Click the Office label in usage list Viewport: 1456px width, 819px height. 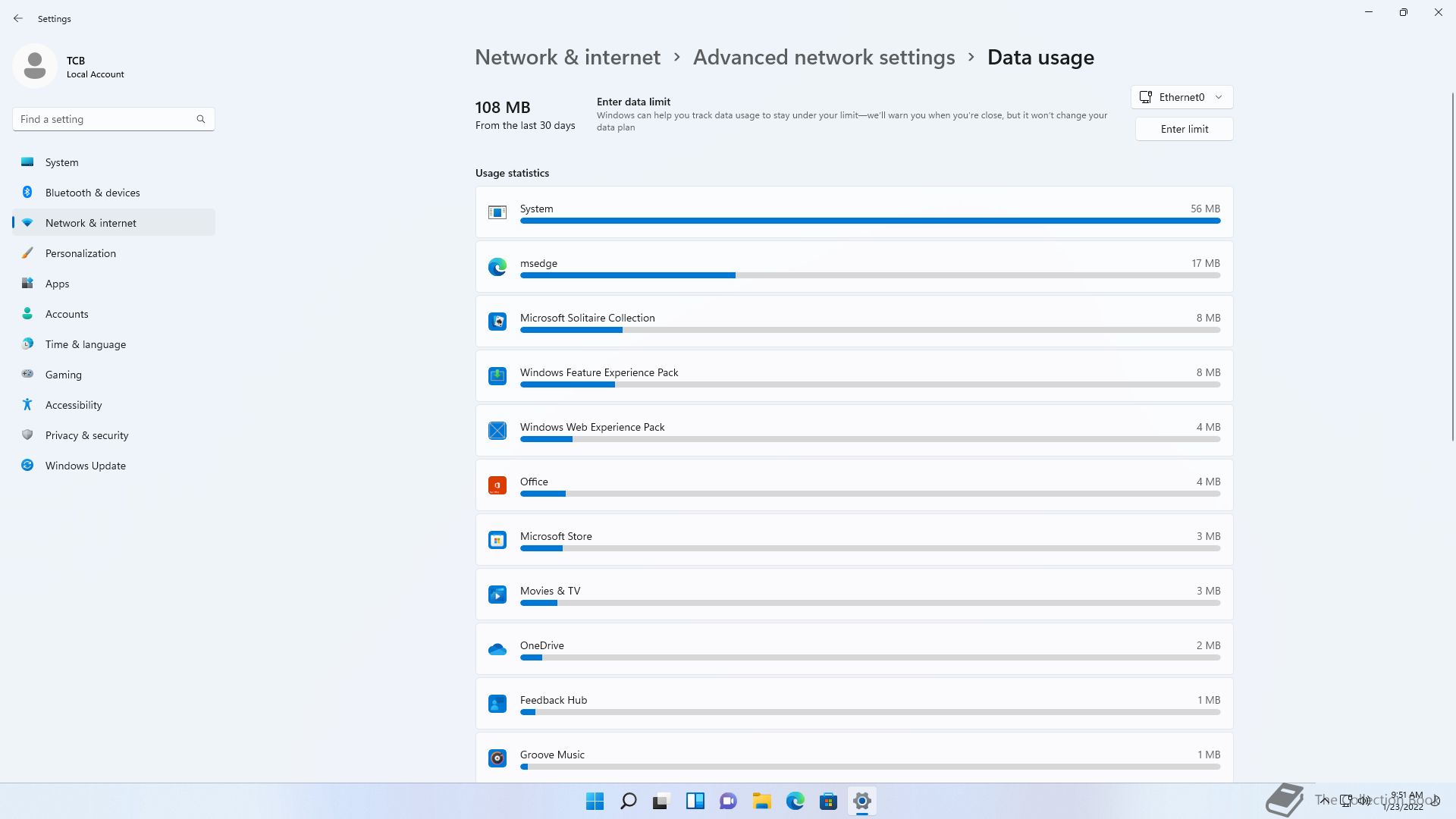(534, 482)
